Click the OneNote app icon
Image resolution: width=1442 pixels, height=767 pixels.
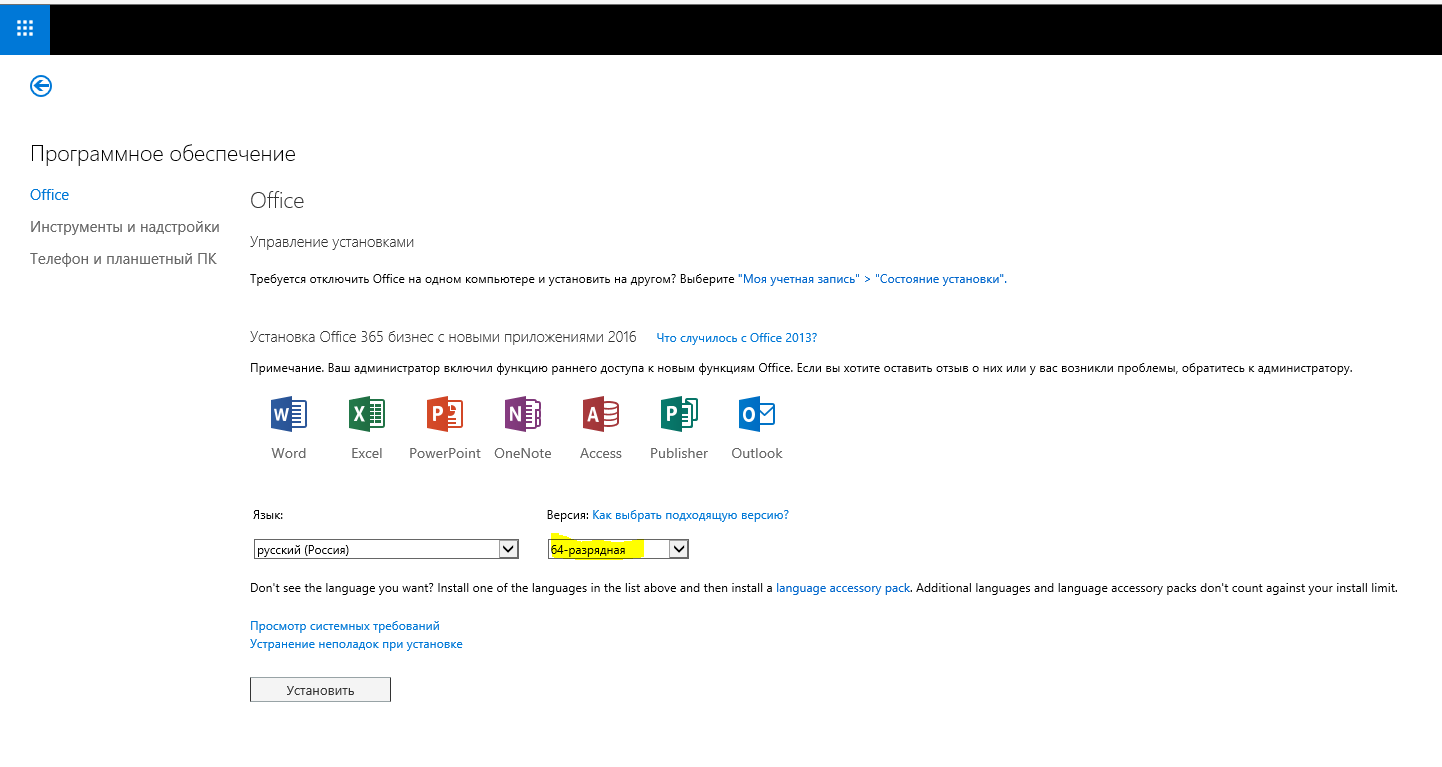[523, 414]
